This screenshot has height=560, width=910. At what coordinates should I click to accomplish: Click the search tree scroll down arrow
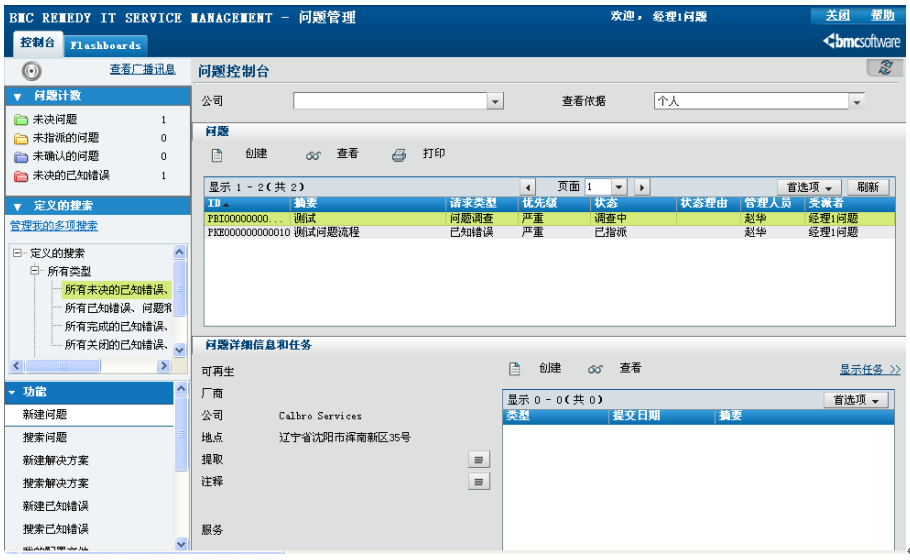179,350
